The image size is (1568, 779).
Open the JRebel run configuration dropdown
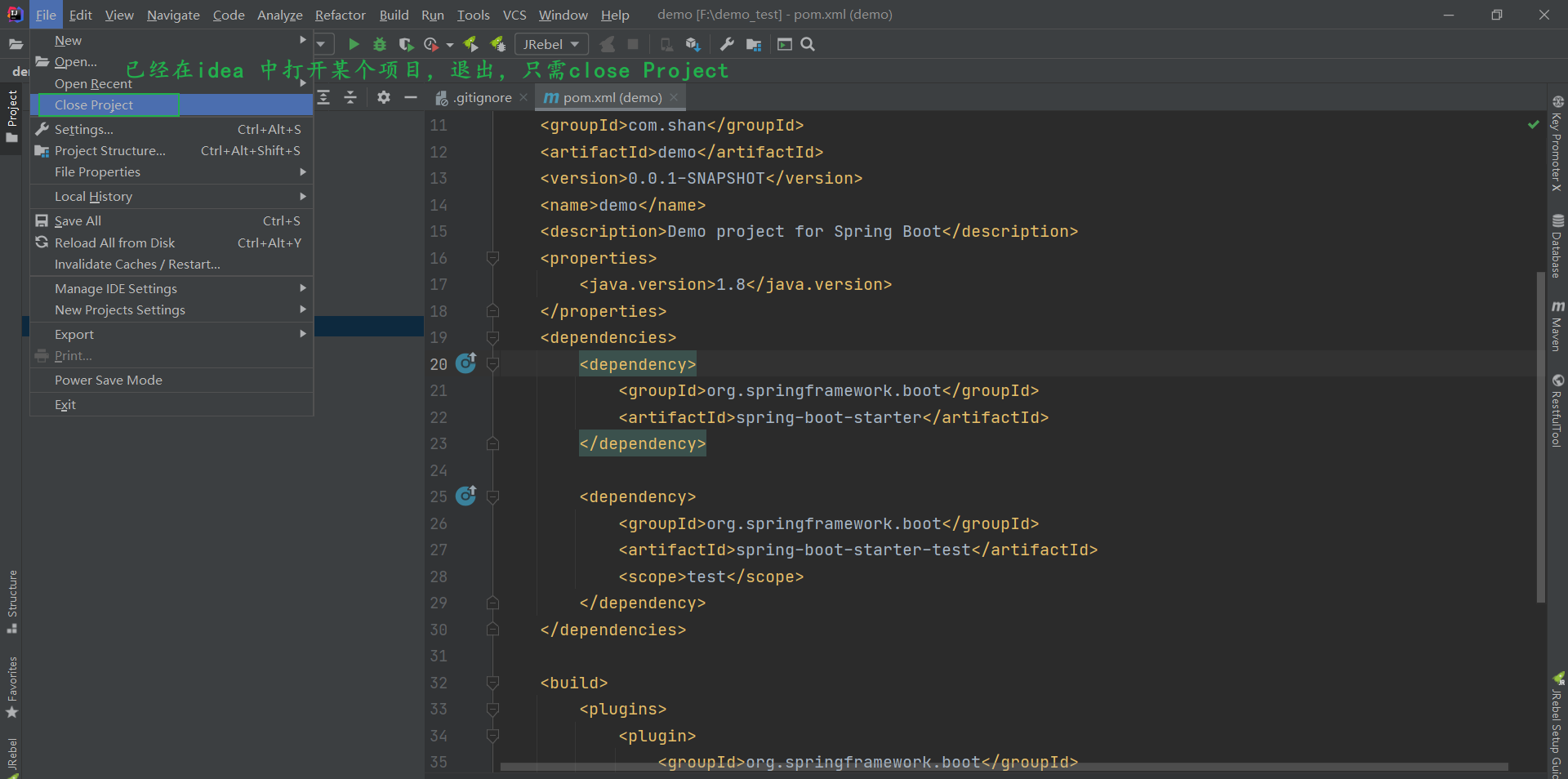click(551, 44)
